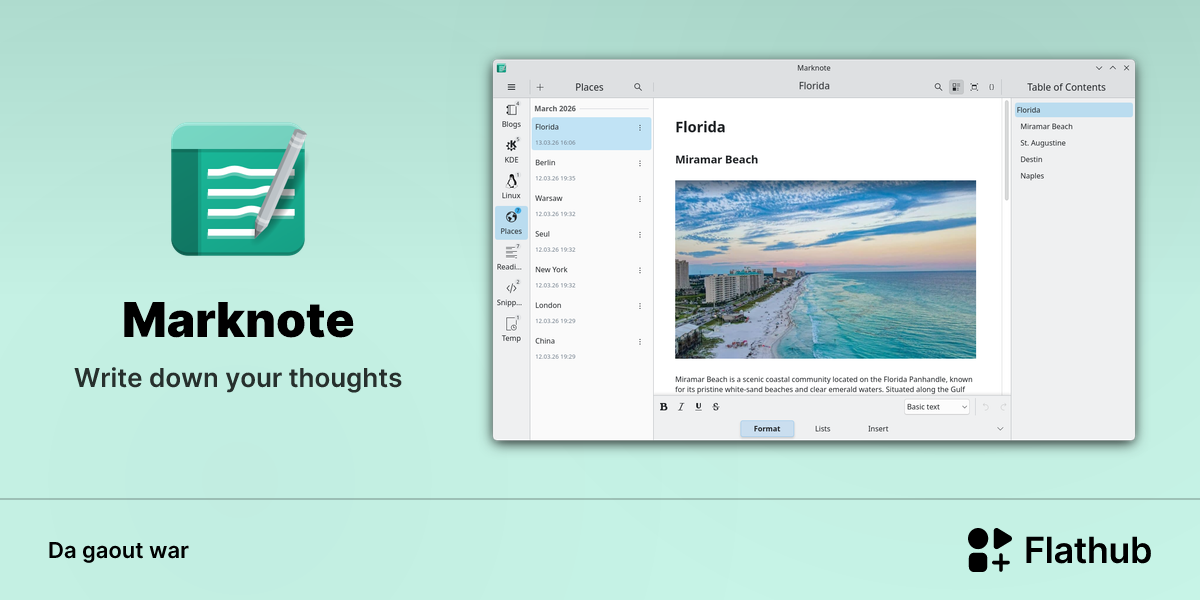Search within the Florida note
1200x600 pixels.
click(x=938, y=87)
